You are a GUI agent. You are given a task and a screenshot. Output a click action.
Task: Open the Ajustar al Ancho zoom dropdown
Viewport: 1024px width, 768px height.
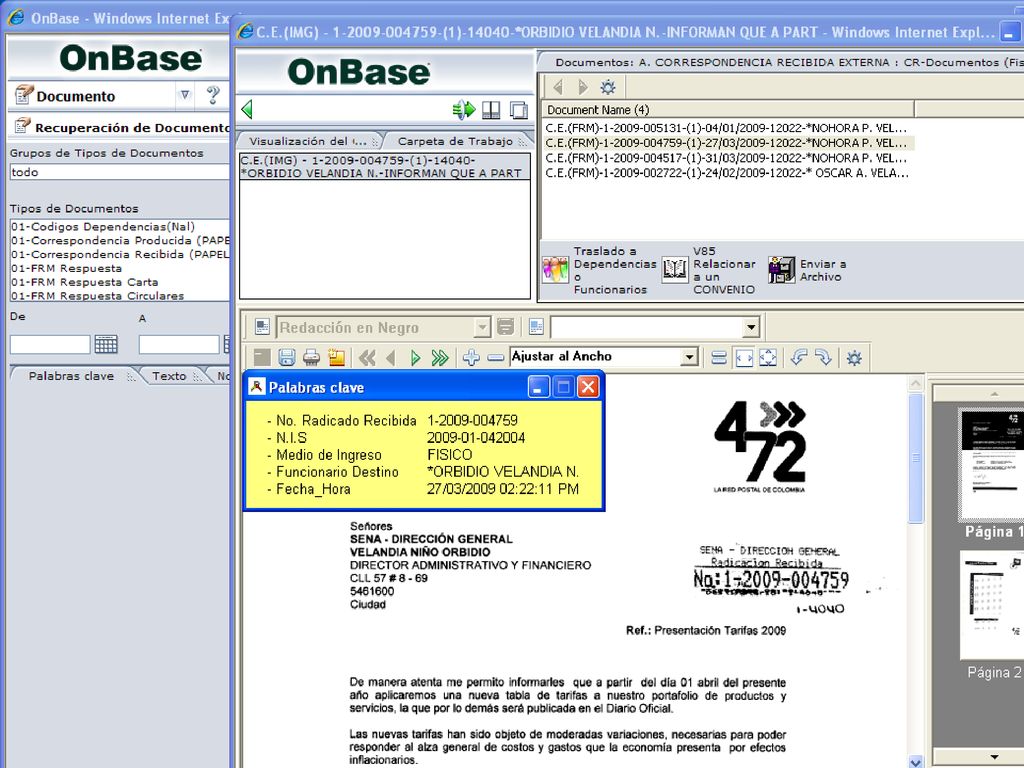click(689, 357)
